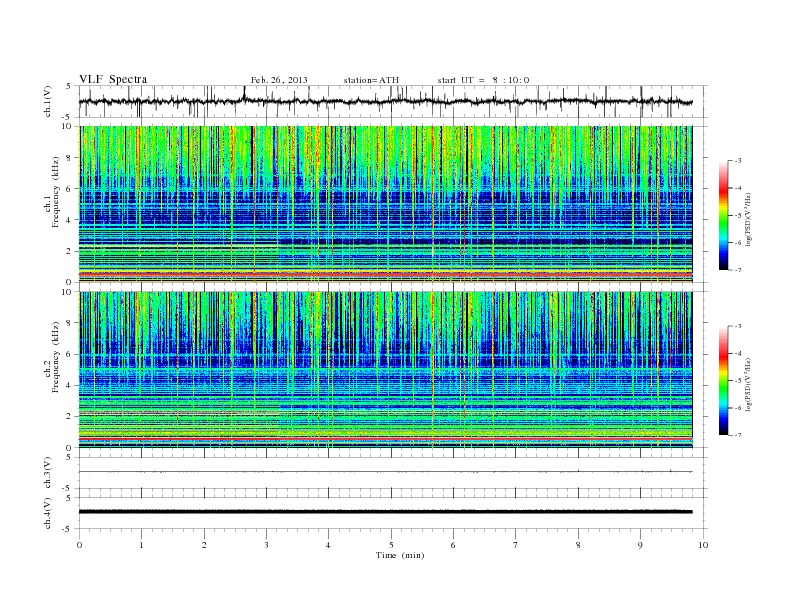Click the "2" kHz tick on ch.2 spectrogram axis
The height and width of the screenshot is (612, 792).
point(70,417)
